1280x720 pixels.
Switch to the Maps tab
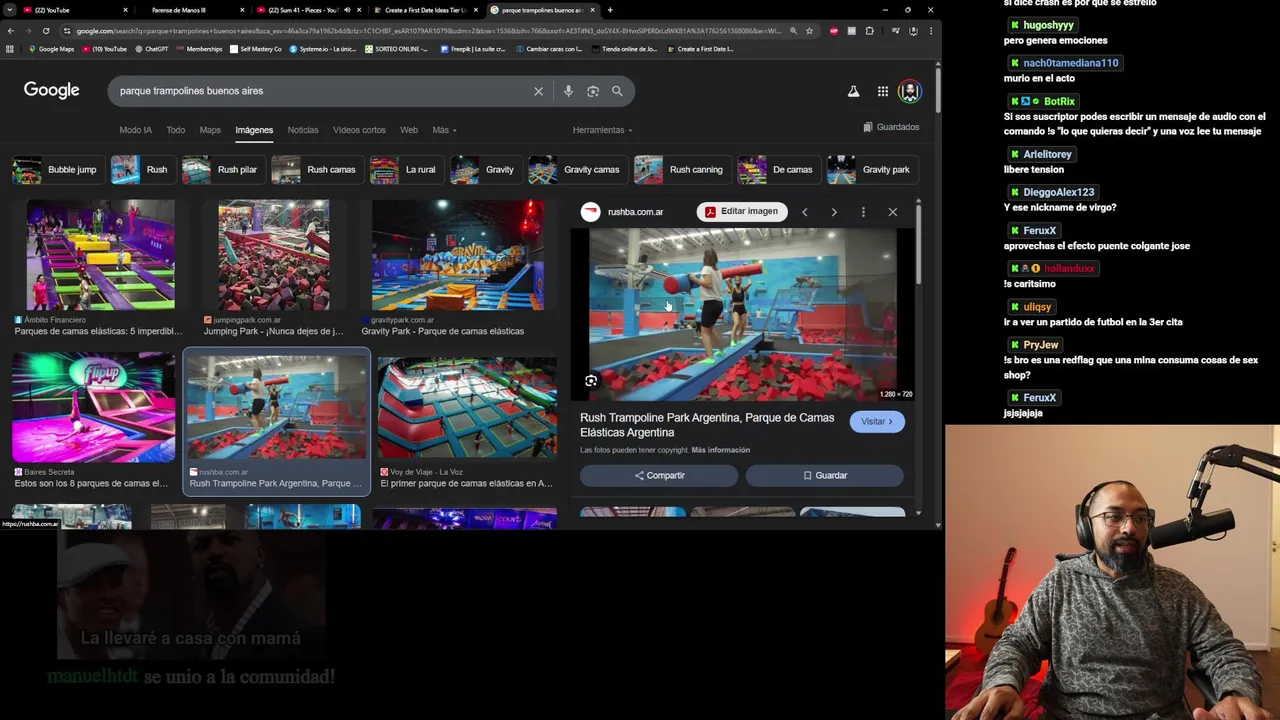coord(210,130)
